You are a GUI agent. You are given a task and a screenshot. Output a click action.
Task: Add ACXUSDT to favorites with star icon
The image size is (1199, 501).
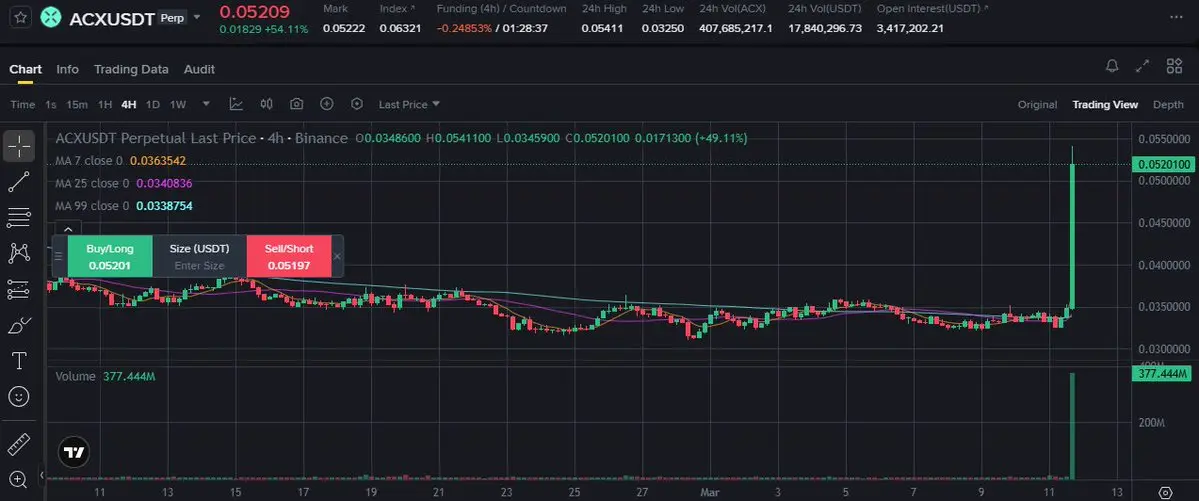pyautogui.click(x=21, y=18)
